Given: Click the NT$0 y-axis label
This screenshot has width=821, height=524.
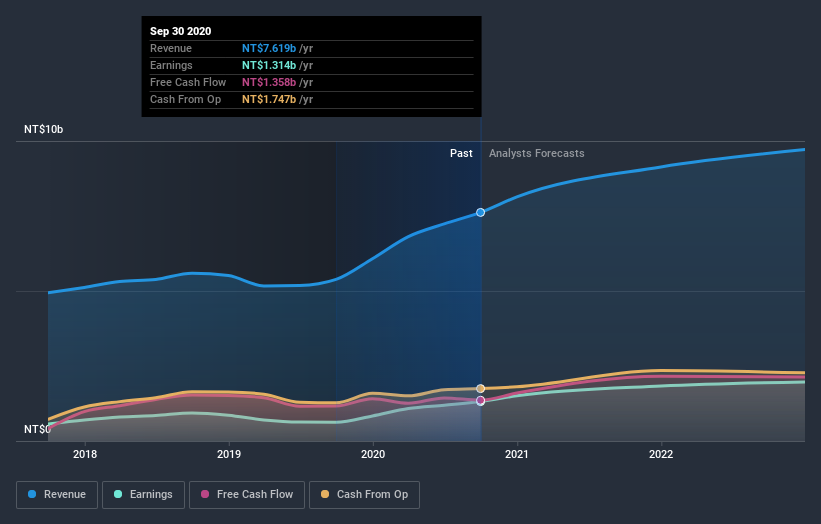Looking at the screenshot, I should coord(37,429).
